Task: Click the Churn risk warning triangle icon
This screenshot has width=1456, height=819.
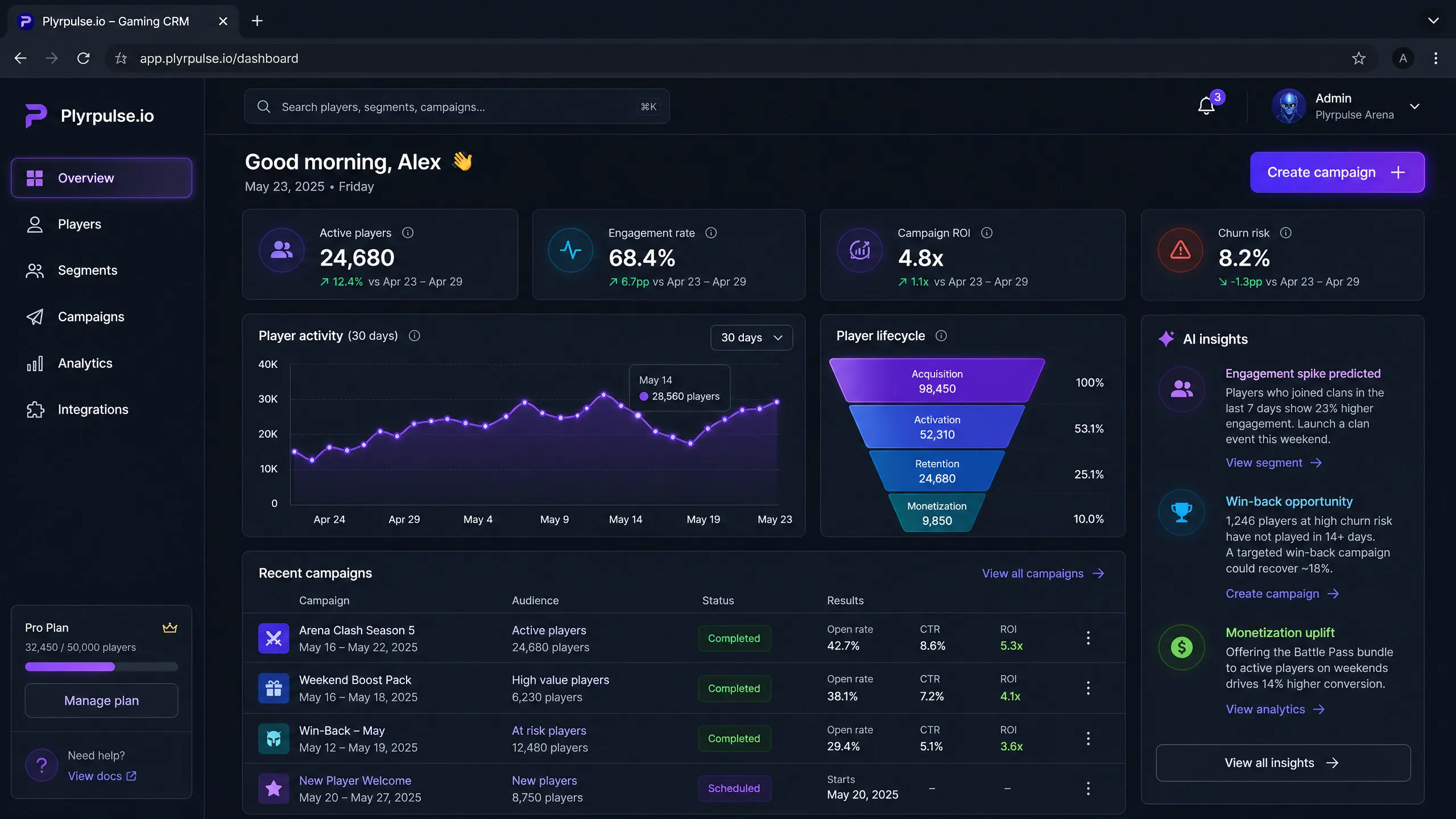Action: (x=1181, y=250)
